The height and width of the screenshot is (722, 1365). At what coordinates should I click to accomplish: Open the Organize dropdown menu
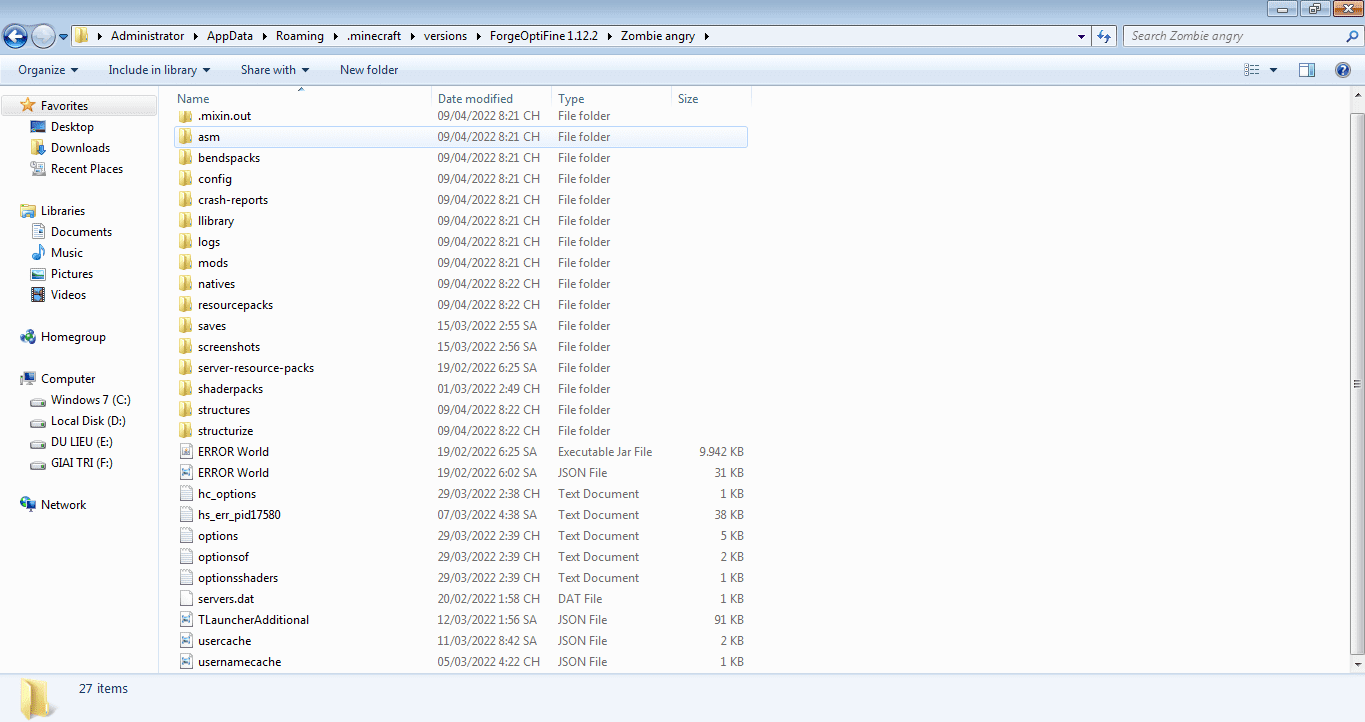pos(48,70)
